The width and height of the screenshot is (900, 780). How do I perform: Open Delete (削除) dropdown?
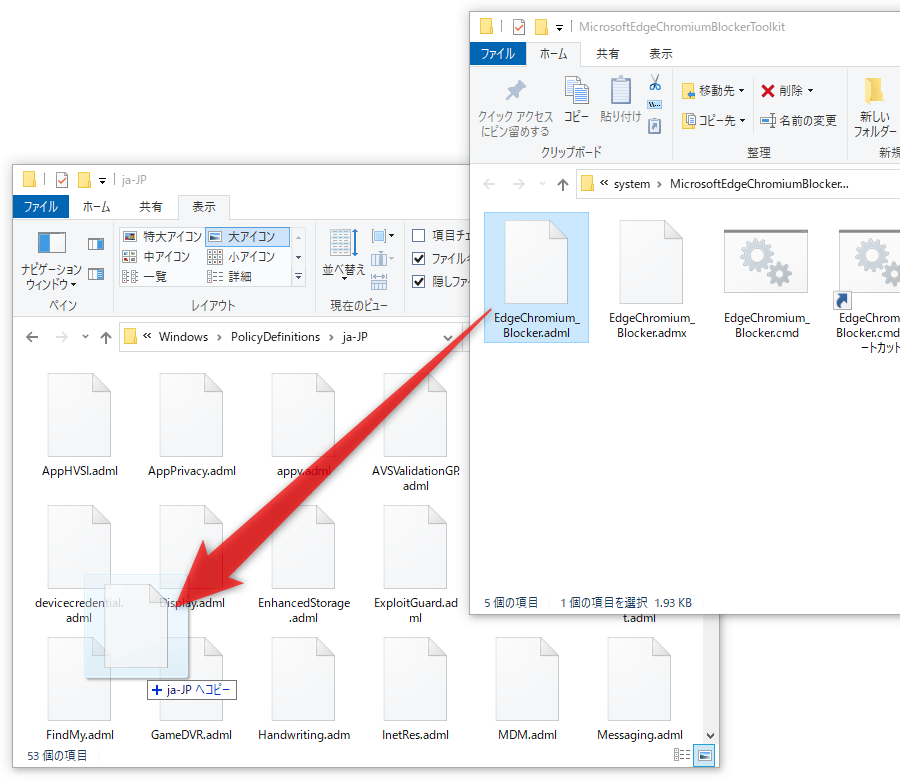click(x=788, y=91)
